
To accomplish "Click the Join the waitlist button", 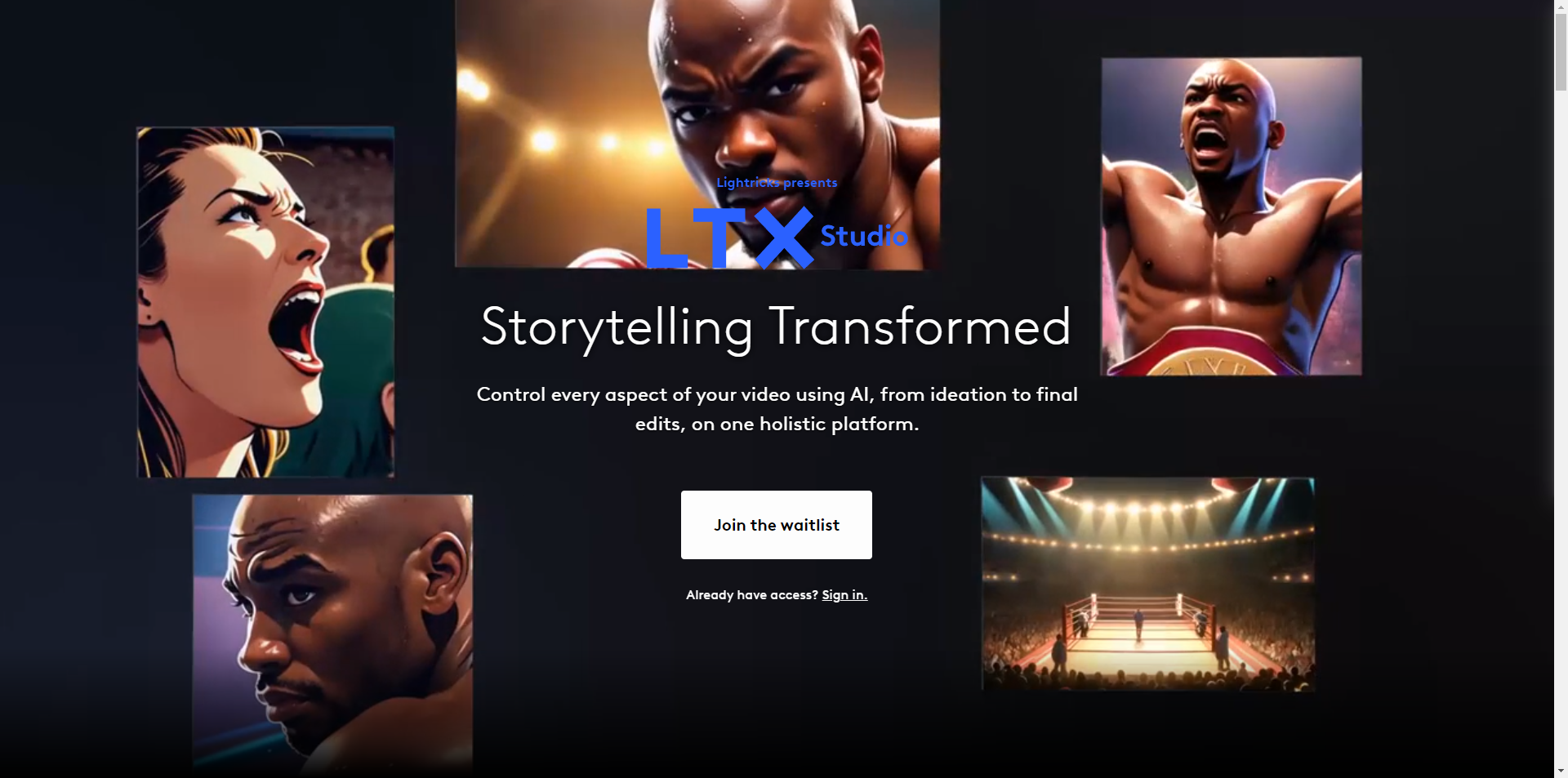I will [x=776, y=525].
